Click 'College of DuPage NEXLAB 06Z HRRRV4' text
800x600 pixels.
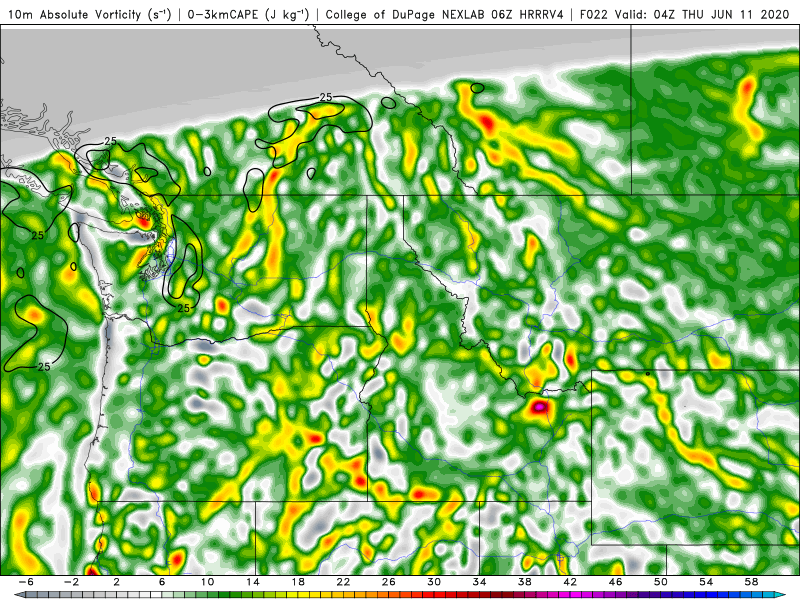pos(444,14)
